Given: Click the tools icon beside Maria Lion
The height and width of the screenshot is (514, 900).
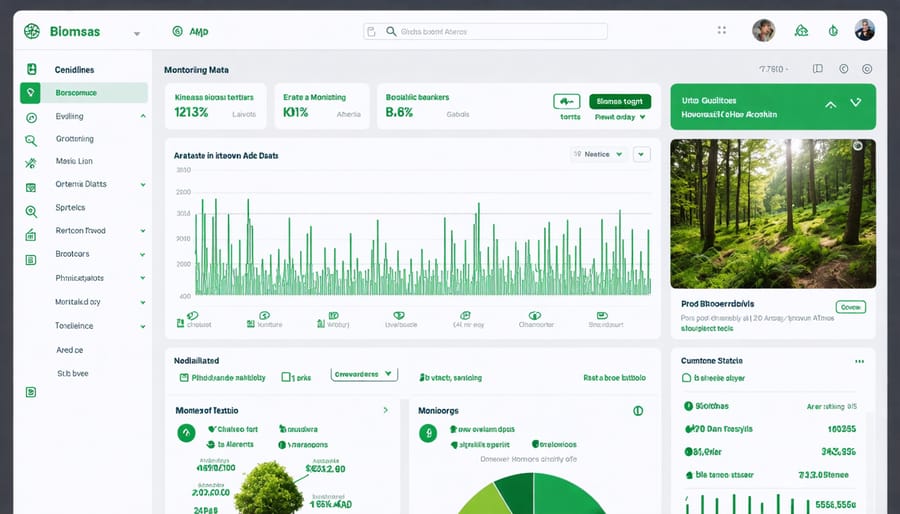Looking at the screenshot, I should (31, 163).
